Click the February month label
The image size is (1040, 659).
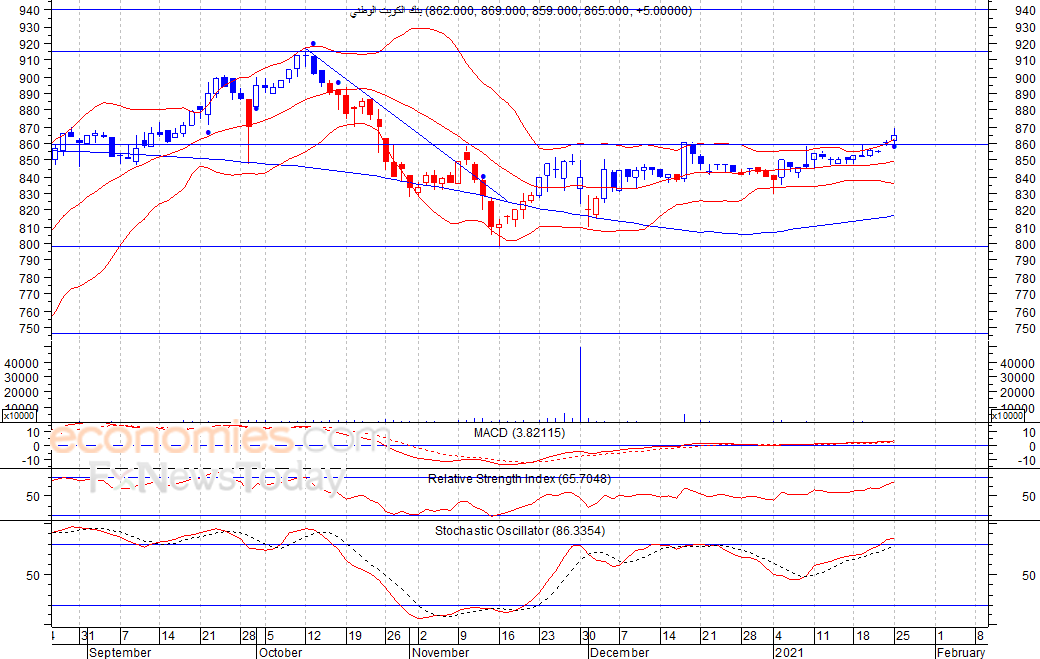click(x=960, y=652)
